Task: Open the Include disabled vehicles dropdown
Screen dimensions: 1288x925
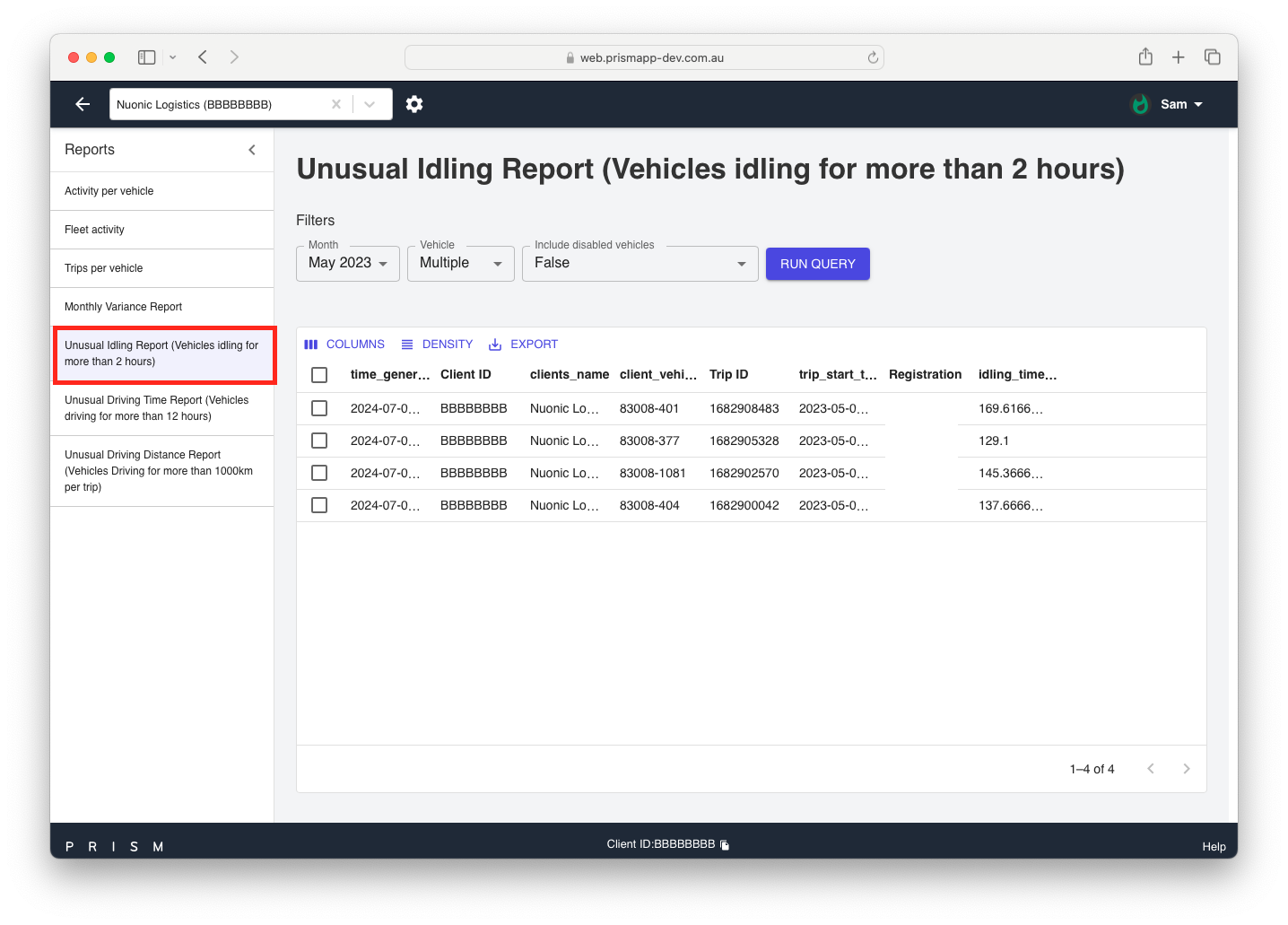Action: (640, 264)
